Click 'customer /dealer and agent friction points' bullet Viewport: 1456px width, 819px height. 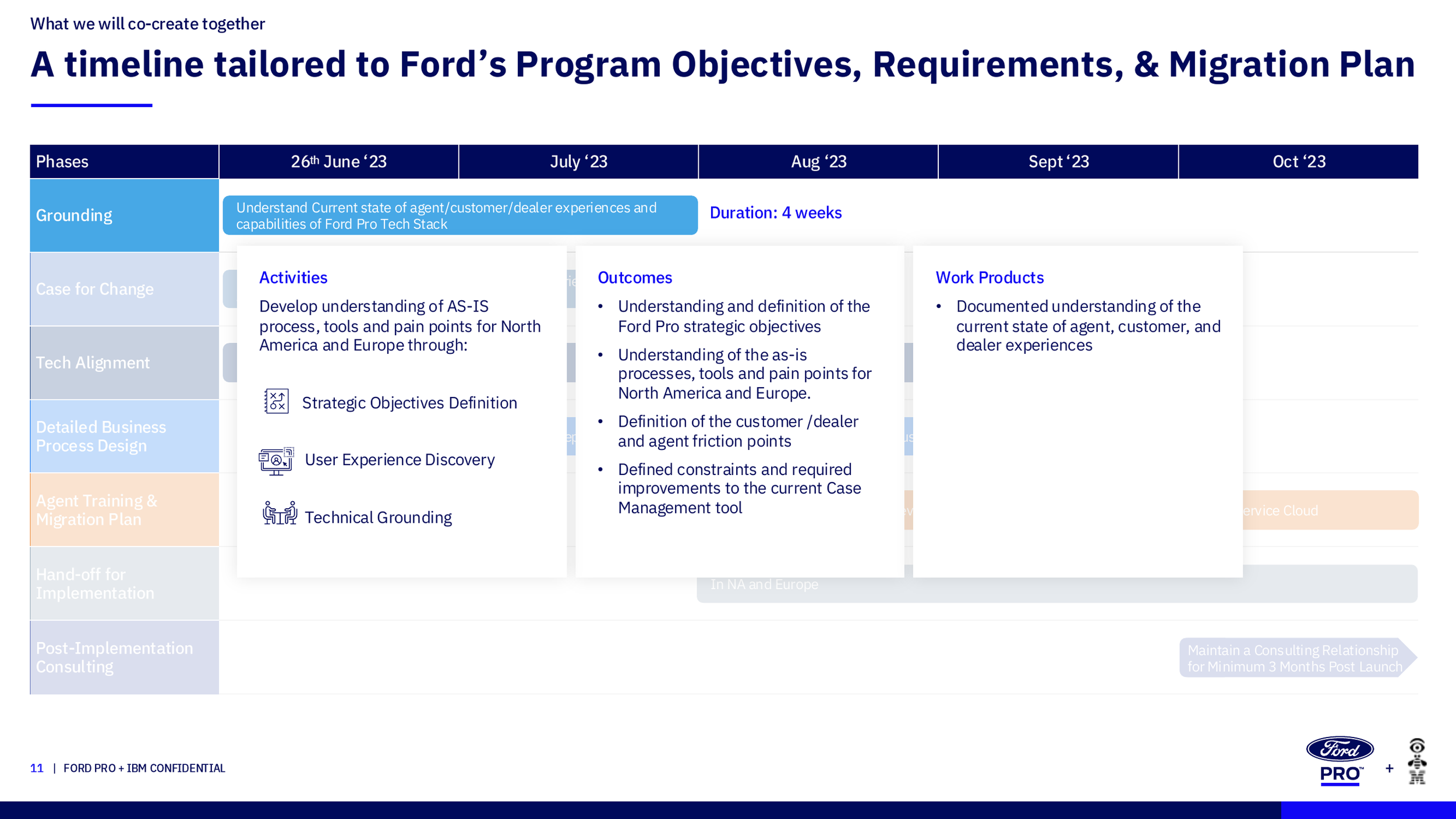(738, 431)
